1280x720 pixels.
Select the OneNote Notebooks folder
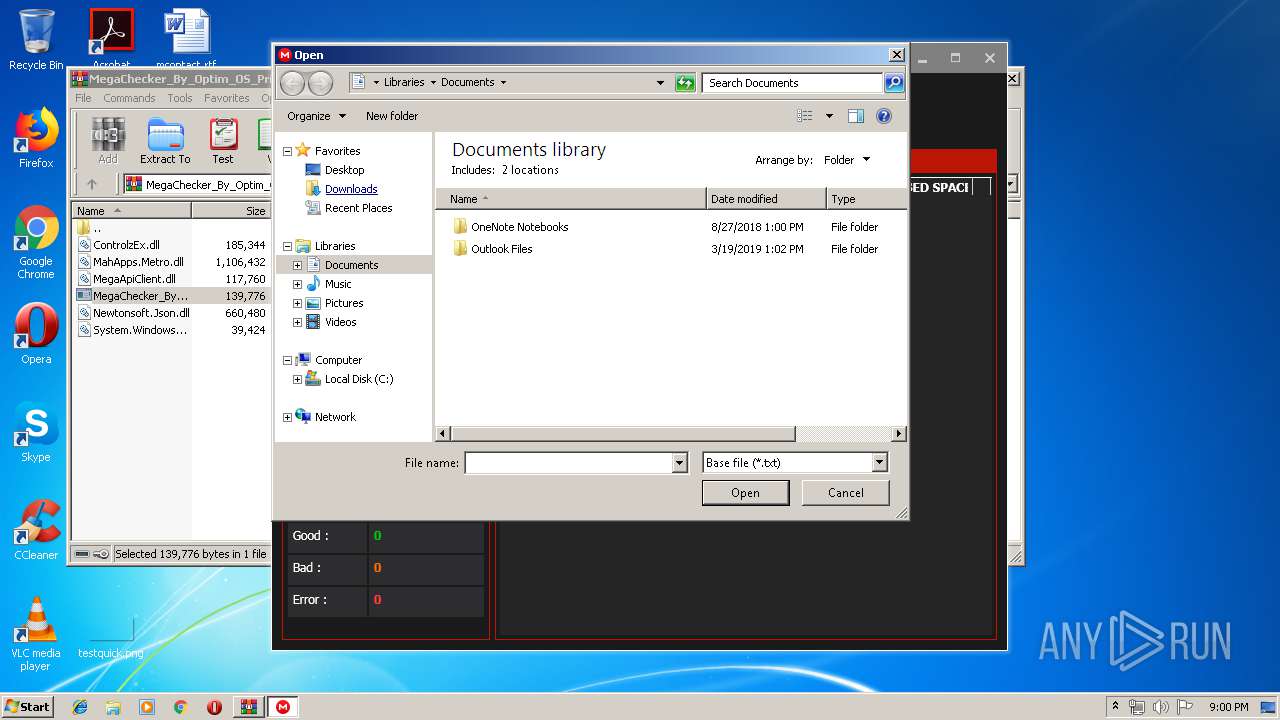tap(519, 227)
